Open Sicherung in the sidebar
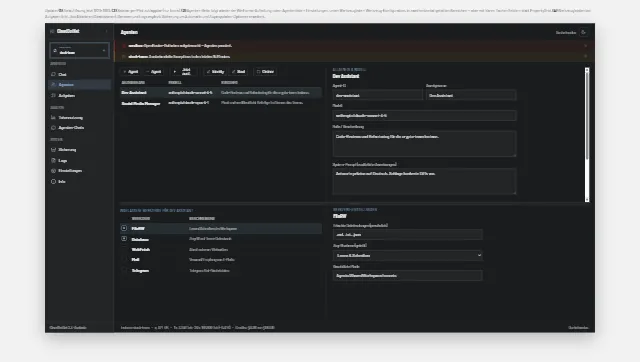 coord(80,150)
